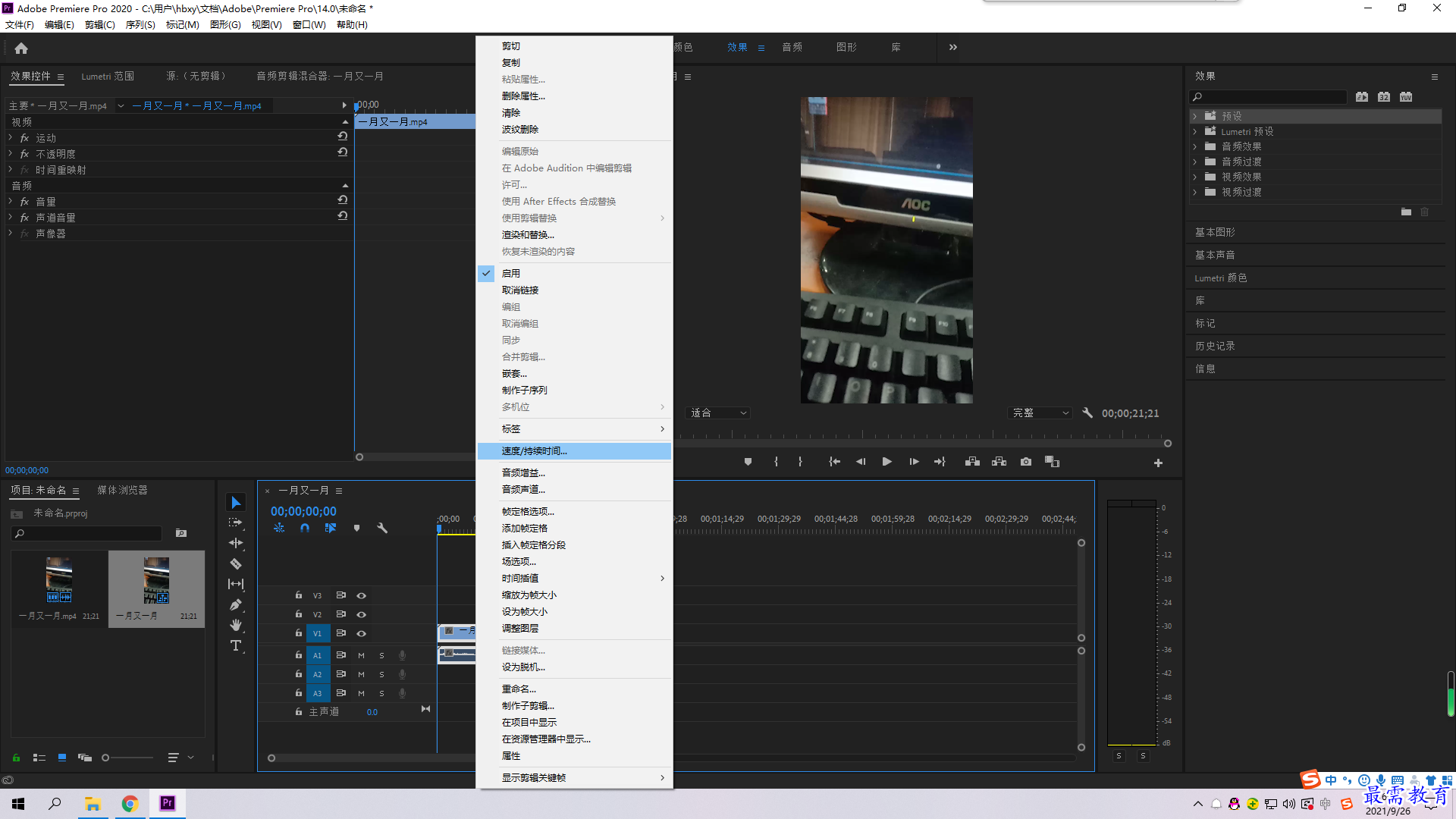
Task: Choose Nest in the context menu
Action: 574,374
